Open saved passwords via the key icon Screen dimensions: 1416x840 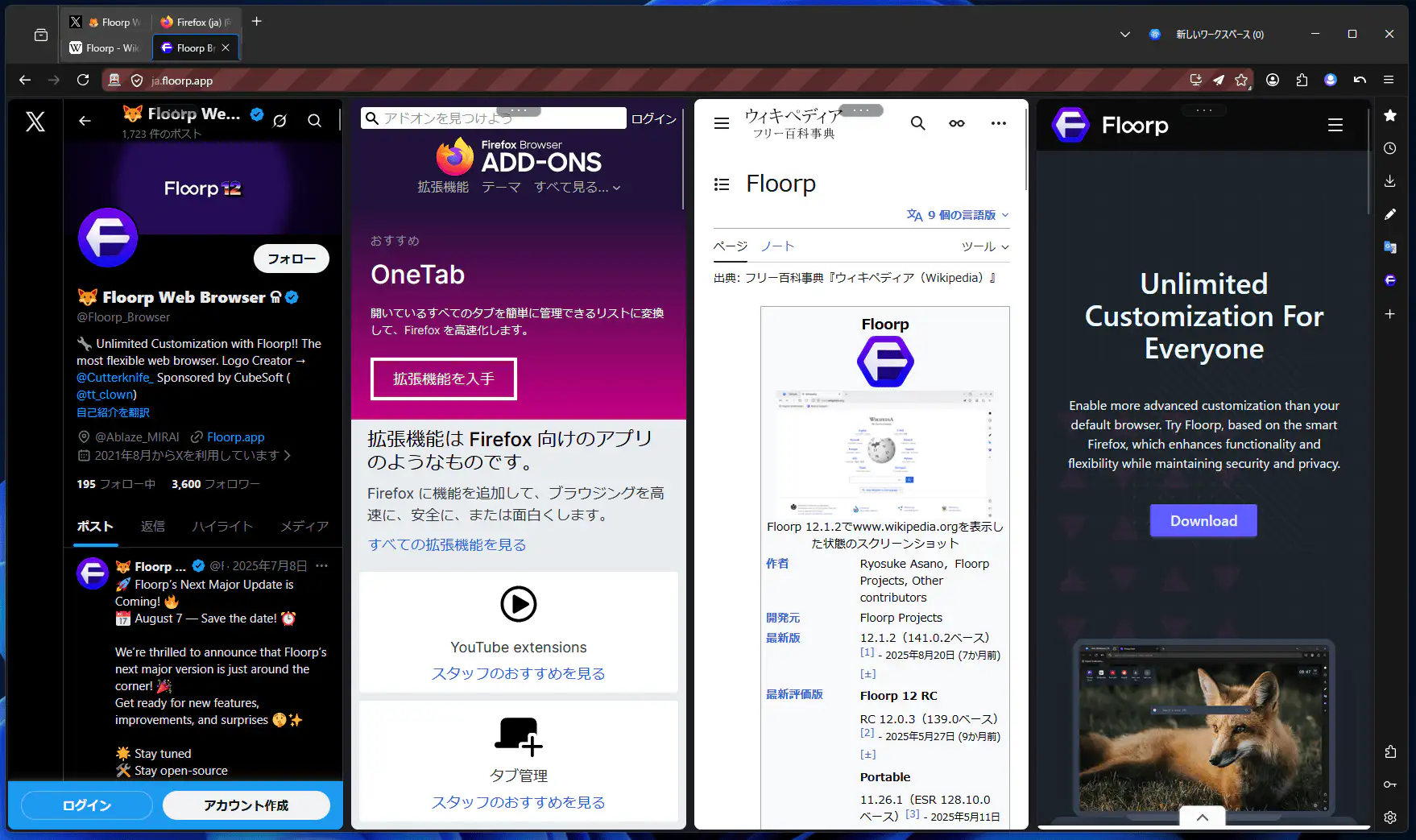click(1389, 784)
